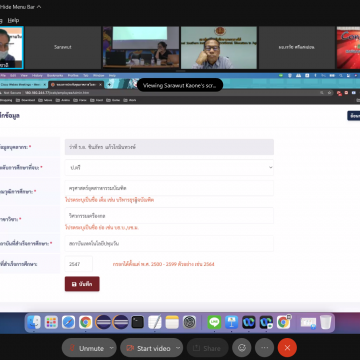Click the bookmark star in address bar
Screen dimensions: 360x360
coord(329,93)
